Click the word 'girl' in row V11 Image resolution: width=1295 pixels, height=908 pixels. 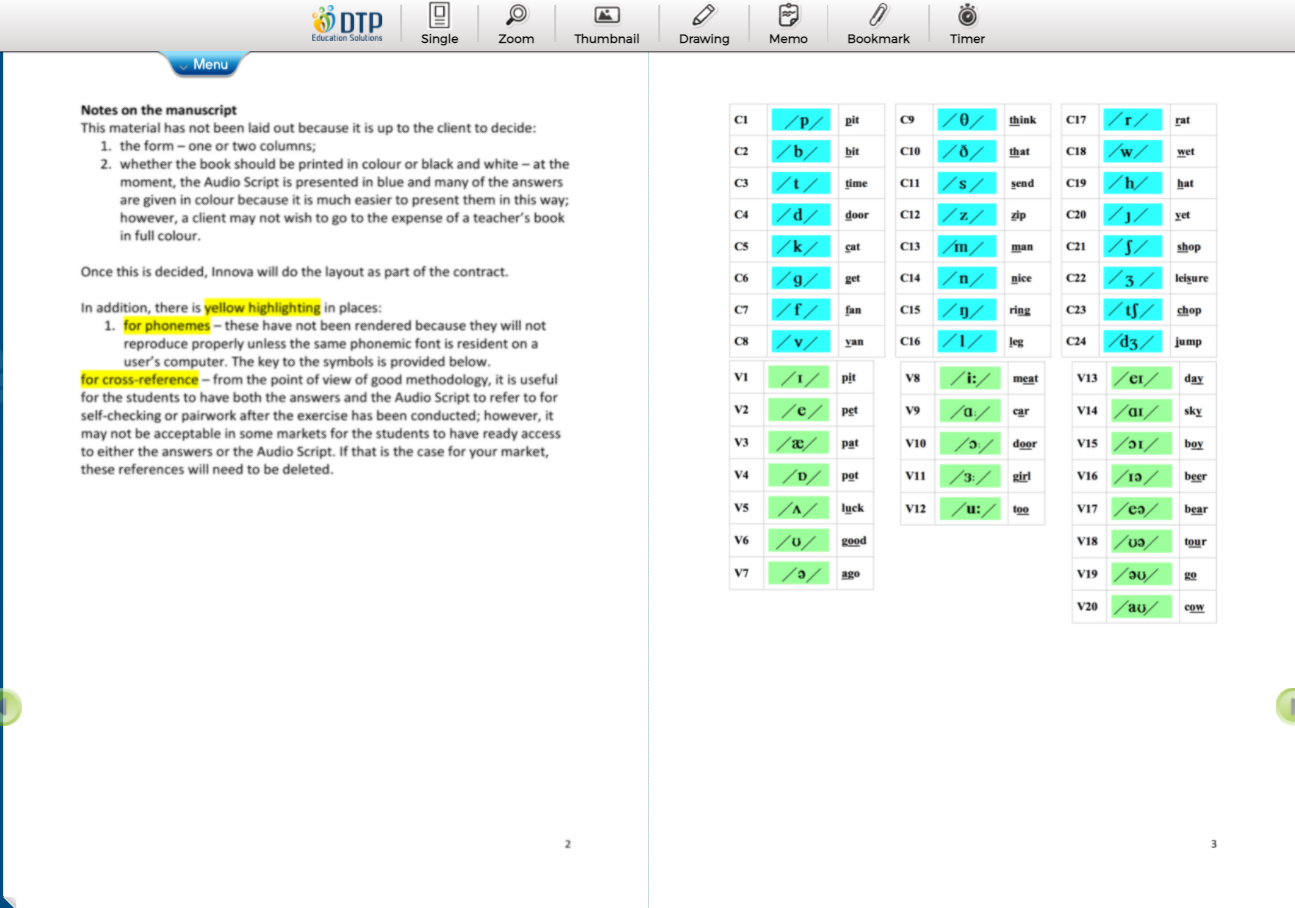tap(1021, 476)
